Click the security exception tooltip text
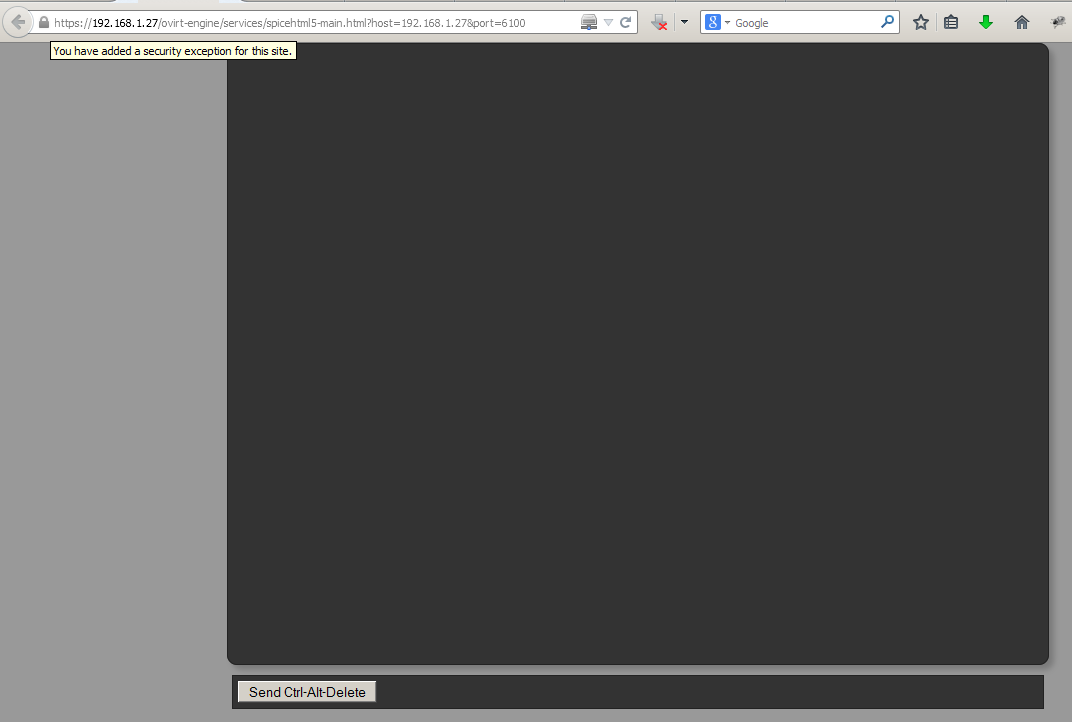The height and width of the screenshot is (722, 1072). tap(173, 51)
